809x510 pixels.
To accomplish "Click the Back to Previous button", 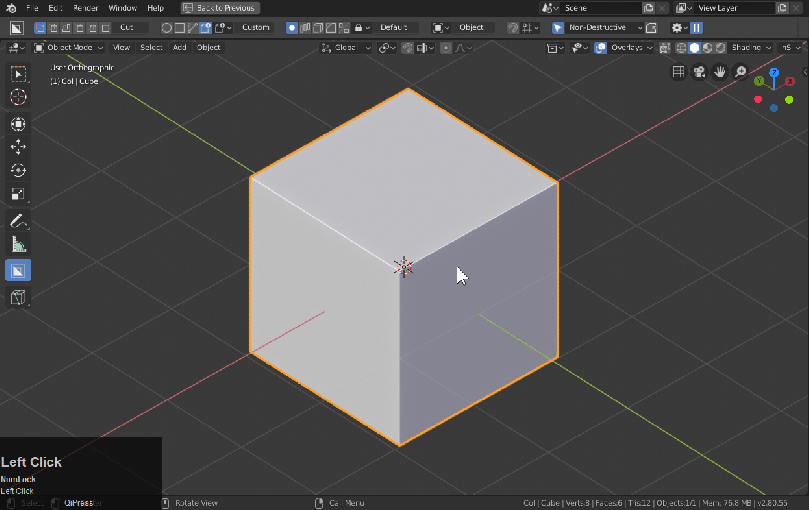I will [220, 8].
